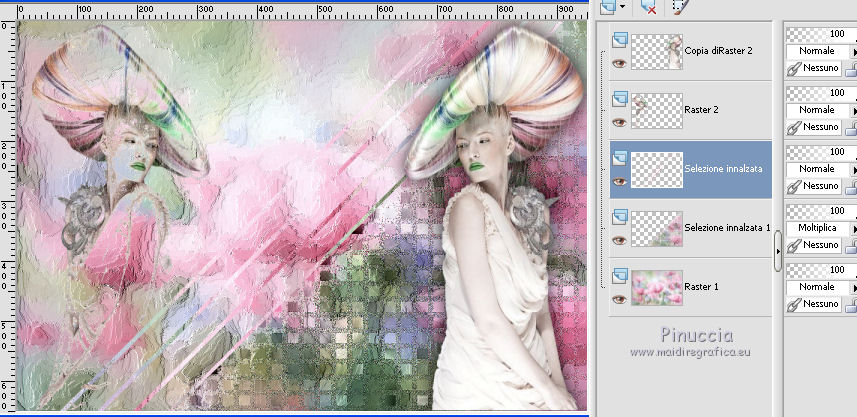Screen dimensions: 857x417
Task: Click blend mode arrow for Copia diRaster 2
Action: pos(853,51)
